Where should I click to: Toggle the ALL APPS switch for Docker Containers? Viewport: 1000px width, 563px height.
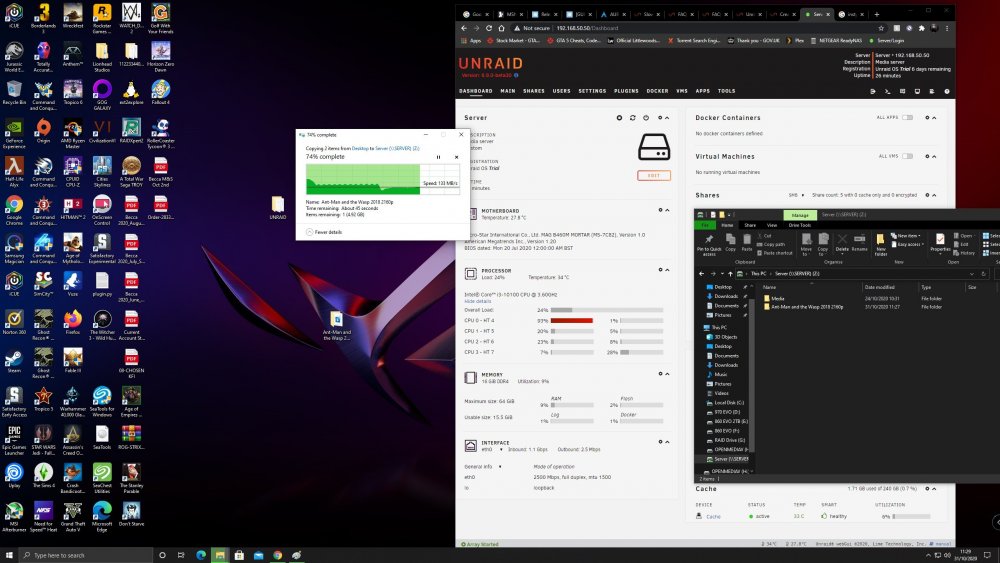click(908, 117)
